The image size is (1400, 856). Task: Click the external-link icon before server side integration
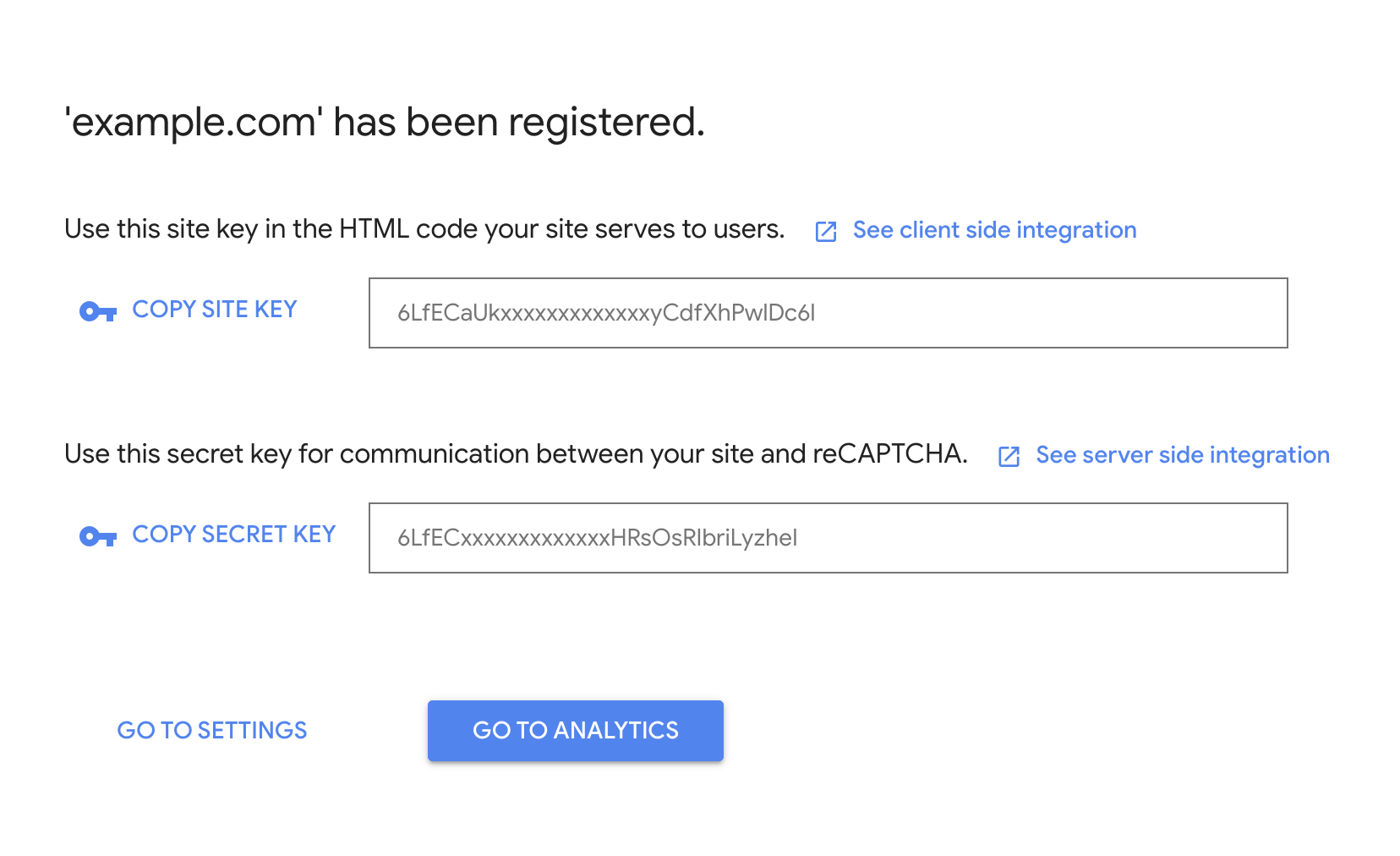pyautogui.click(x=1009, y=456)
